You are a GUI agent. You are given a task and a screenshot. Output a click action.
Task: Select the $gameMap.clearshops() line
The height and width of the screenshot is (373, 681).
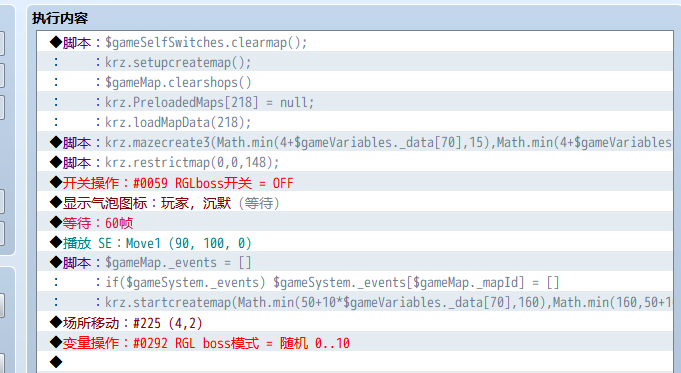point(355,82)
